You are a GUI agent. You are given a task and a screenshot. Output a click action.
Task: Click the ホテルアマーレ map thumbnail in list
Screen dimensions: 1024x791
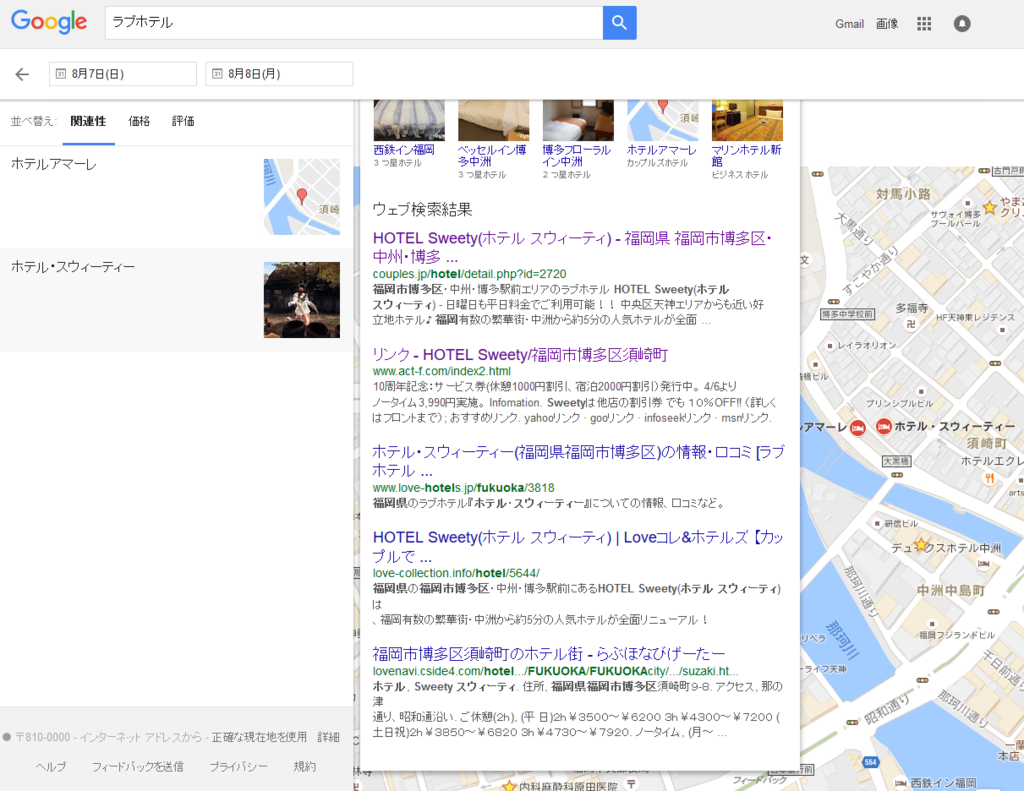click(x=302, y=197)
